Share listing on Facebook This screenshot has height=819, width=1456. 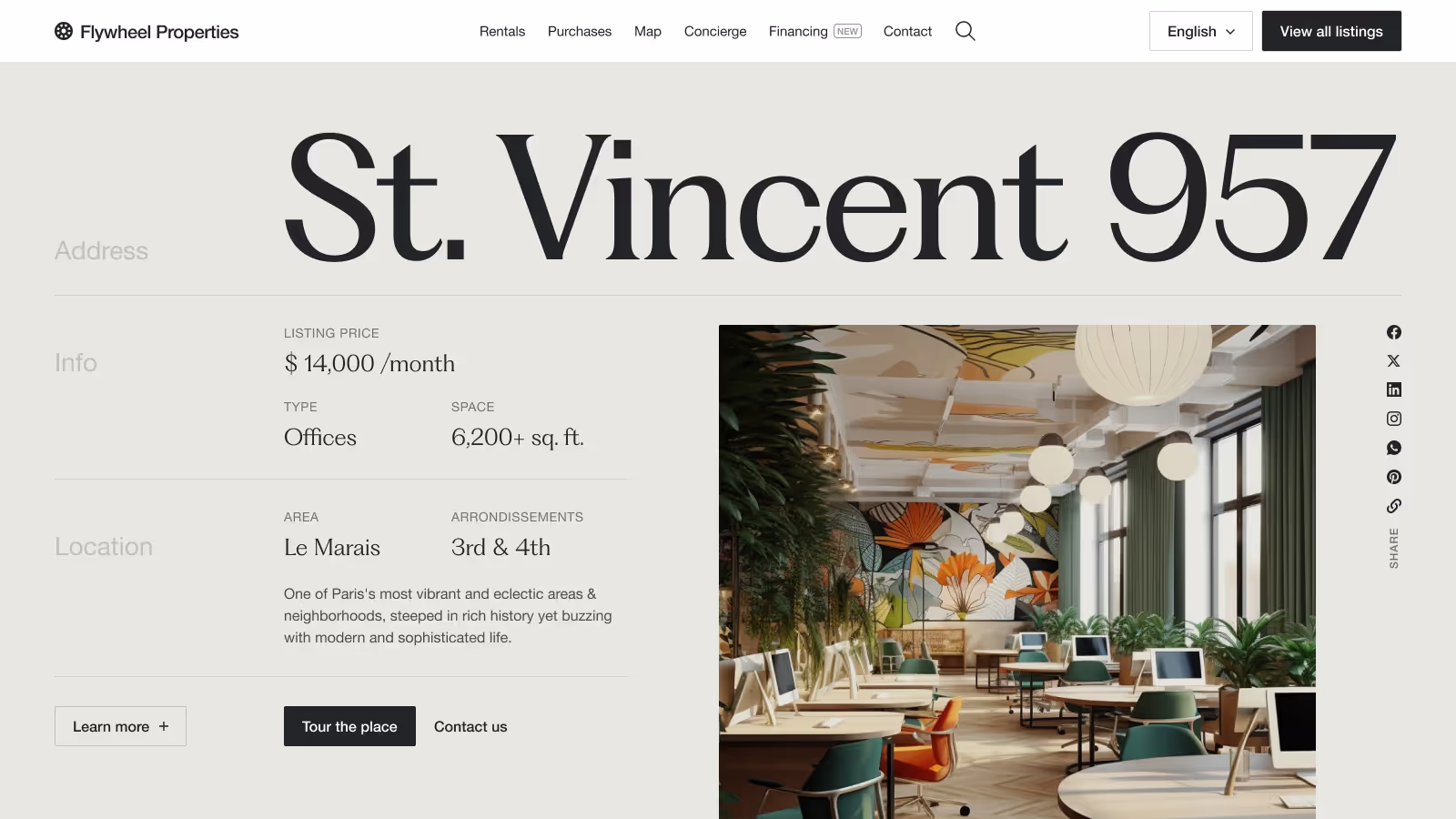[1393, 332]
